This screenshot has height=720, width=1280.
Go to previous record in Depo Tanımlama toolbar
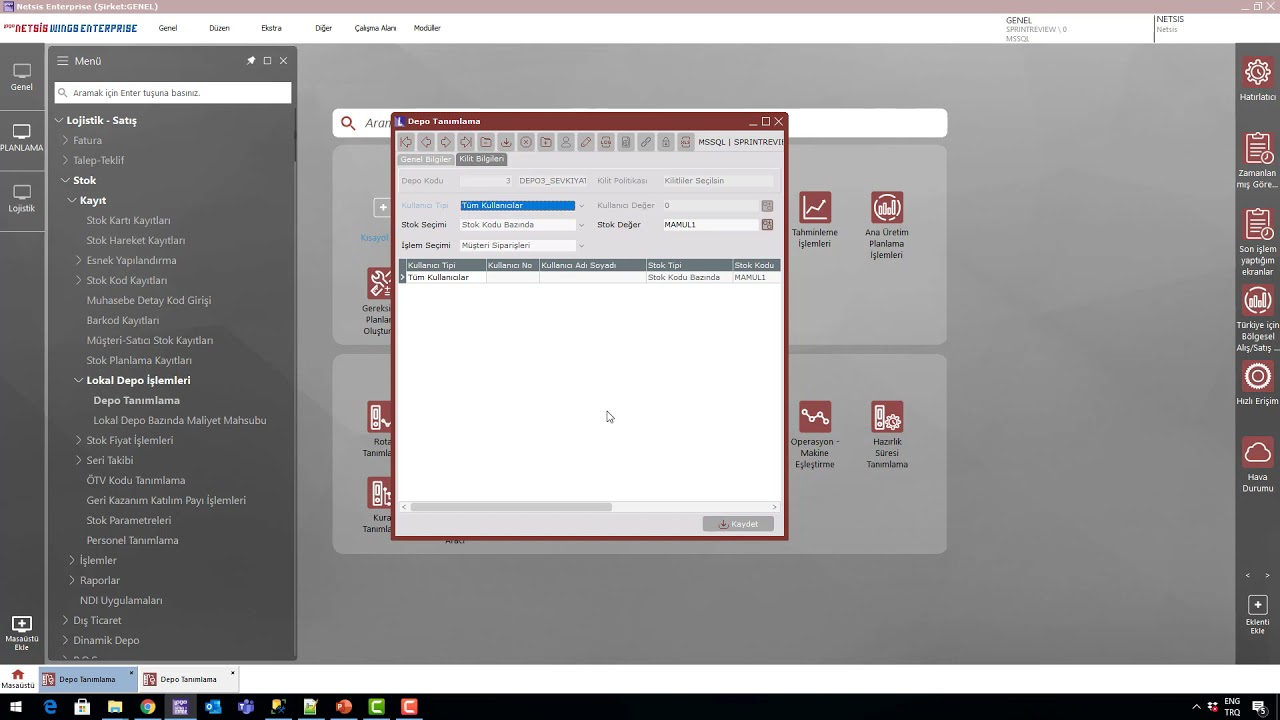[x=426, y=142]
